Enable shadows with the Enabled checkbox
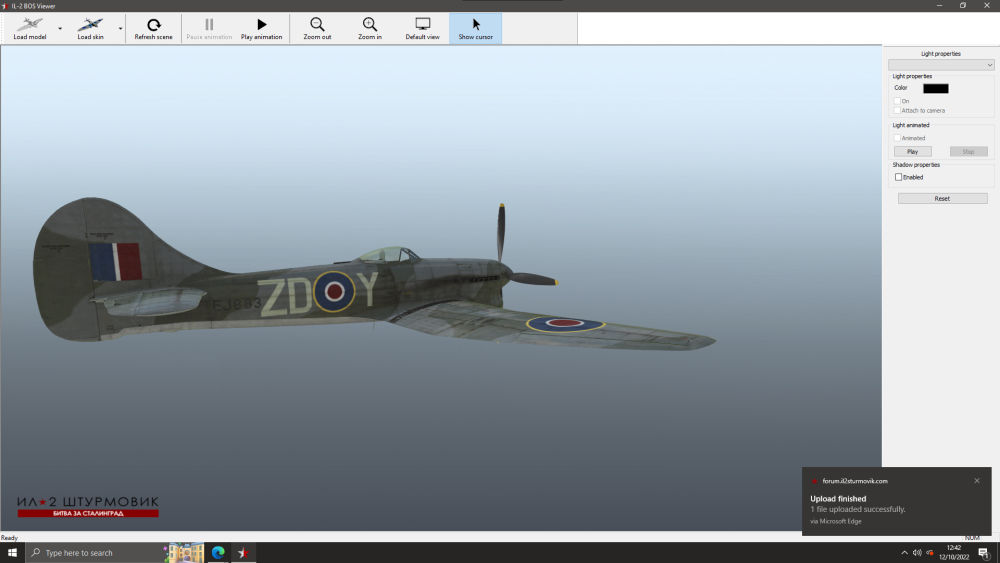The width and height of the screenshot is (1000, 563). [x=899, y=177]
